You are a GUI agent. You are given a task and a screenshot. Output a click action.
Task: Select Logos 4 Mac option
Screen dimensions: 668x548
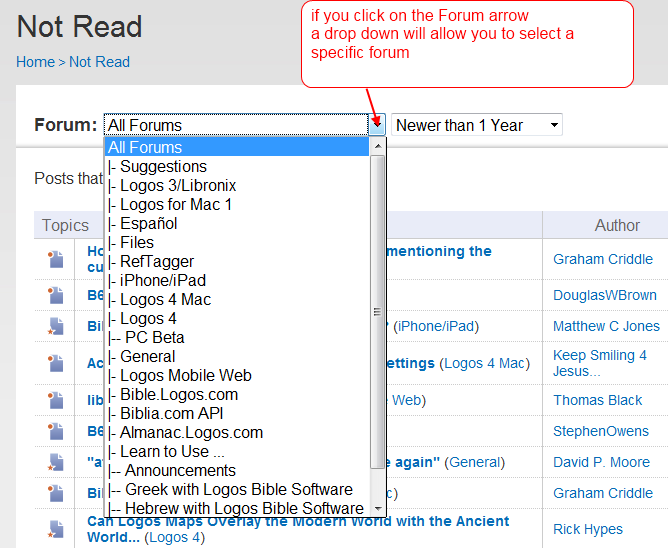click(237, 299)
